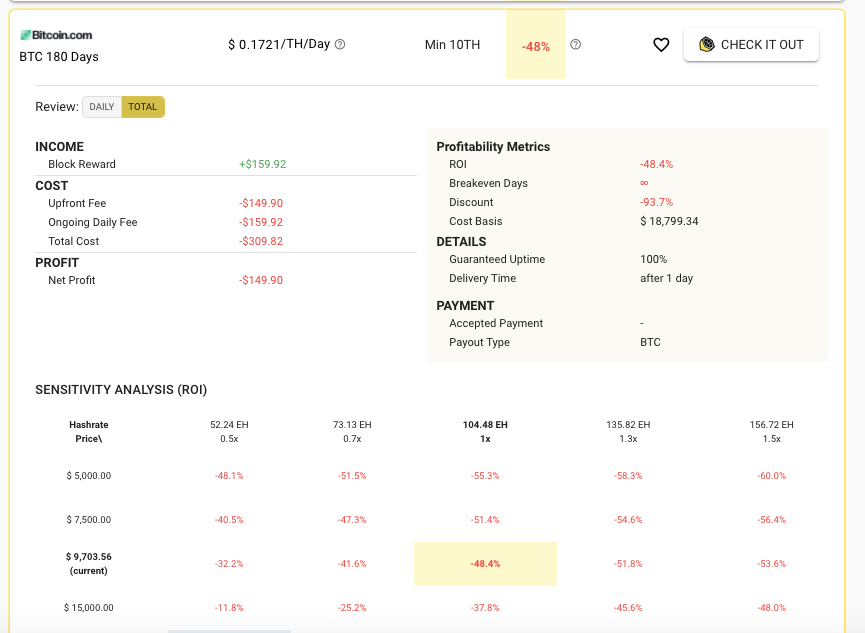The image size is (865, 633).
Task: Switch review to DAILY
Action: click(x=102, y=107)
